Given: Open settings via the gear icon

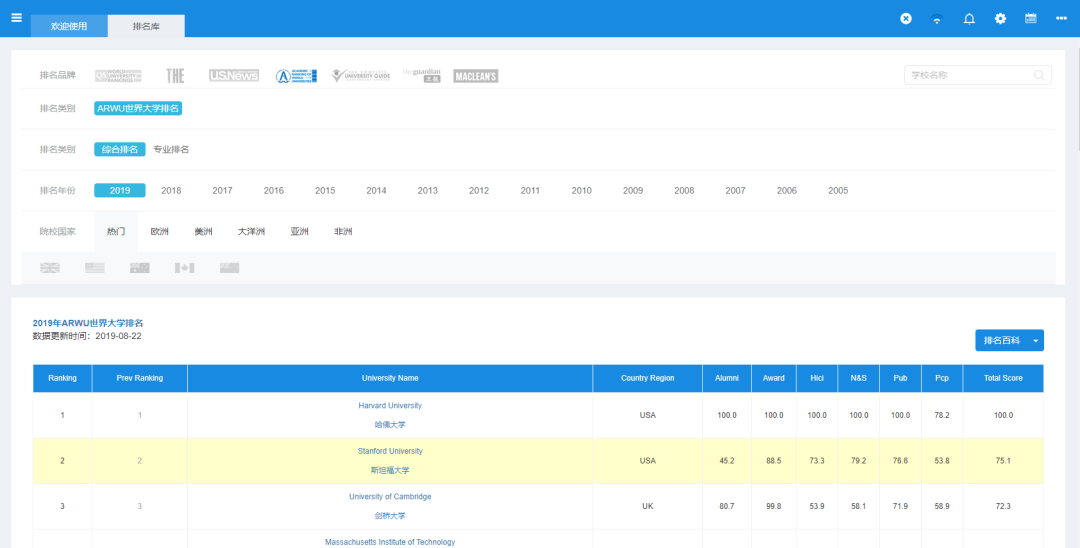Looking at the screenshot, I should click(x=1000, y=19).
